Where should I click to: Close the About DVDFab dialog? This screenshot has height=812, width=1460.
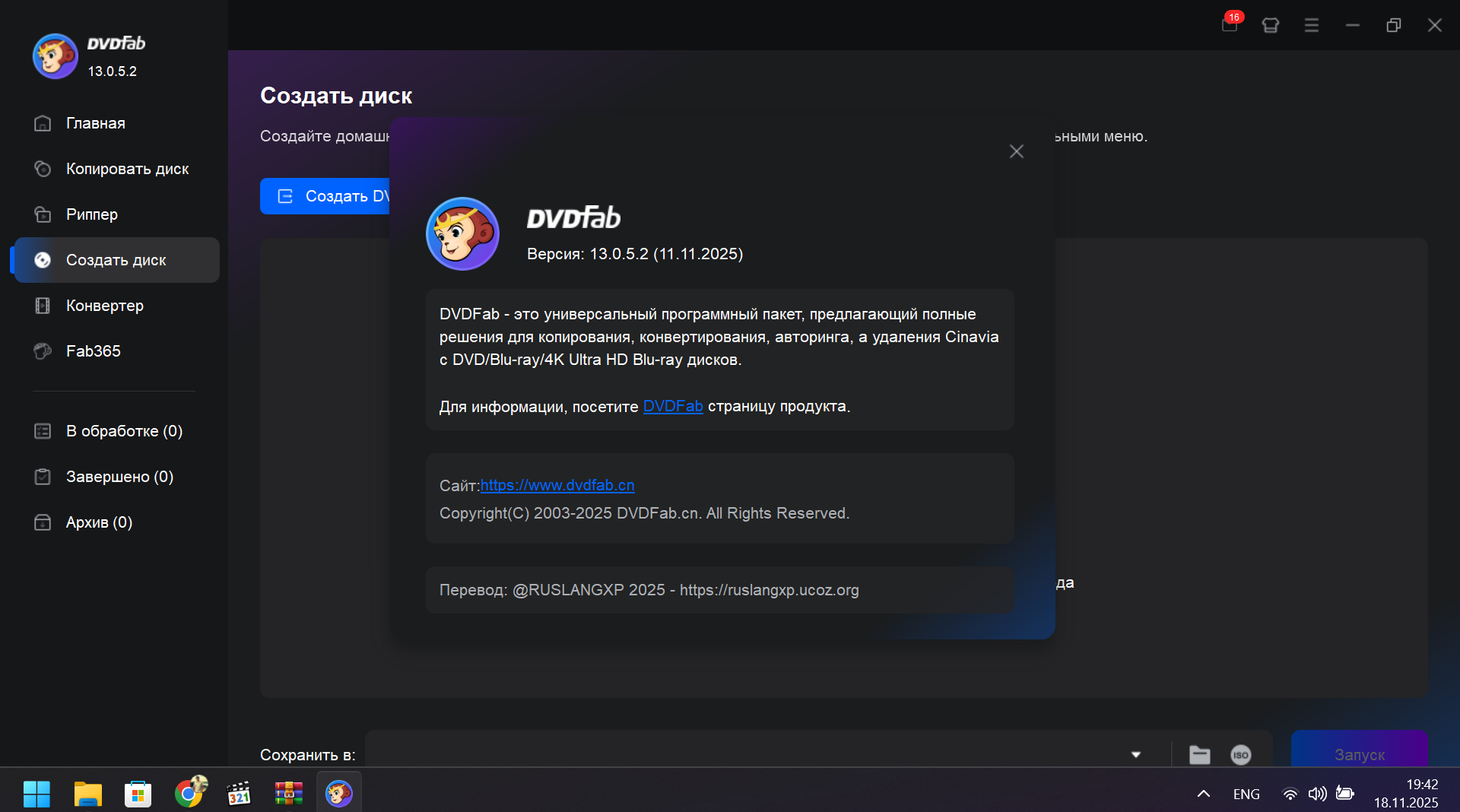tap(1017, 151)
